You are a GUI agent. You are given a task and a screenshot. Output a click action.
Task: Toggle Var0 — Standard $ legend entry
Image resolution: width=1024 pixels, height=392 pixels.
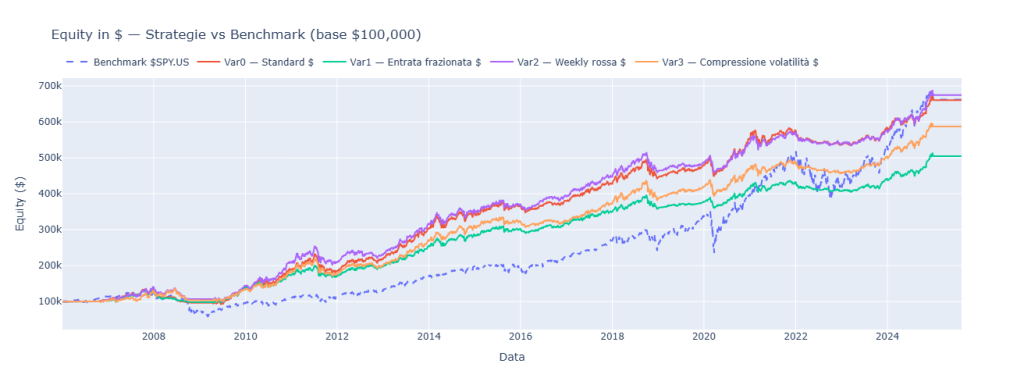pos(255,63)
